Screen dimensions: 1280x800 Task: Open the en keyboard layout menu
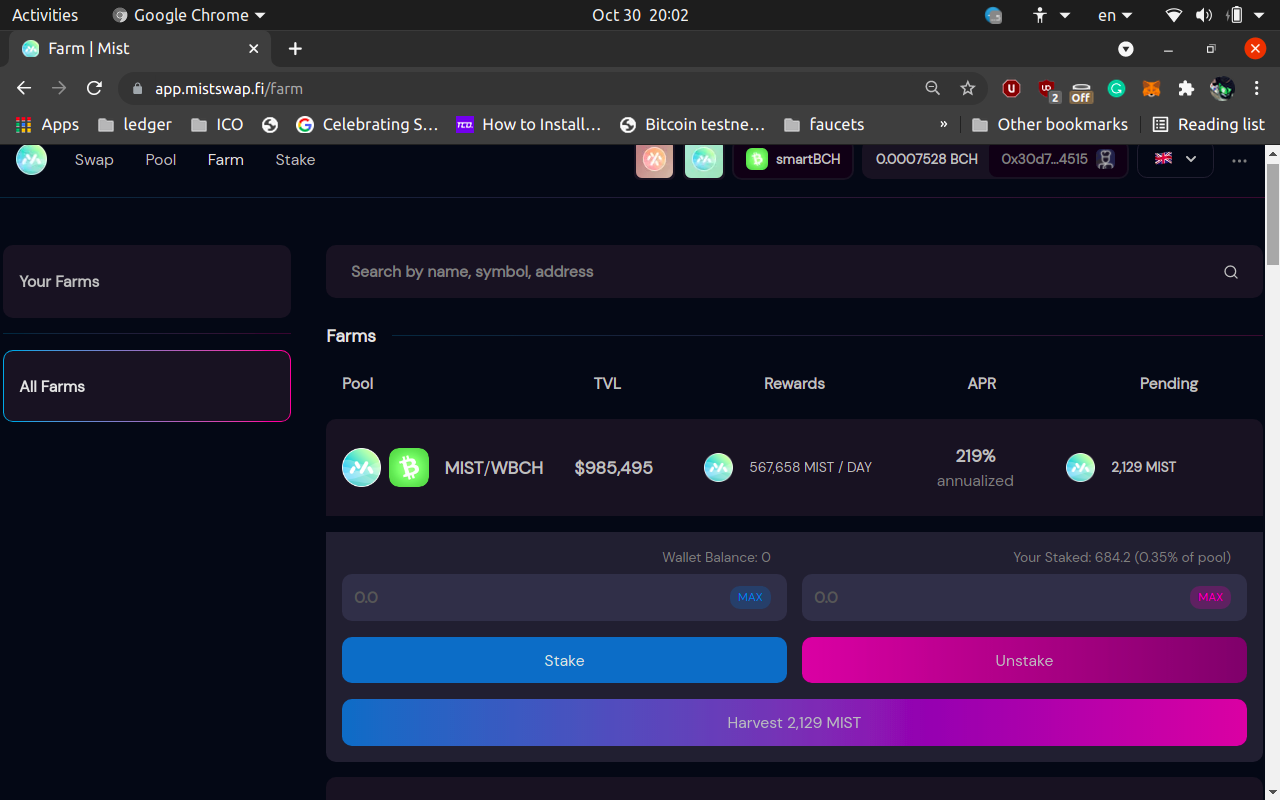point(1114,15)
